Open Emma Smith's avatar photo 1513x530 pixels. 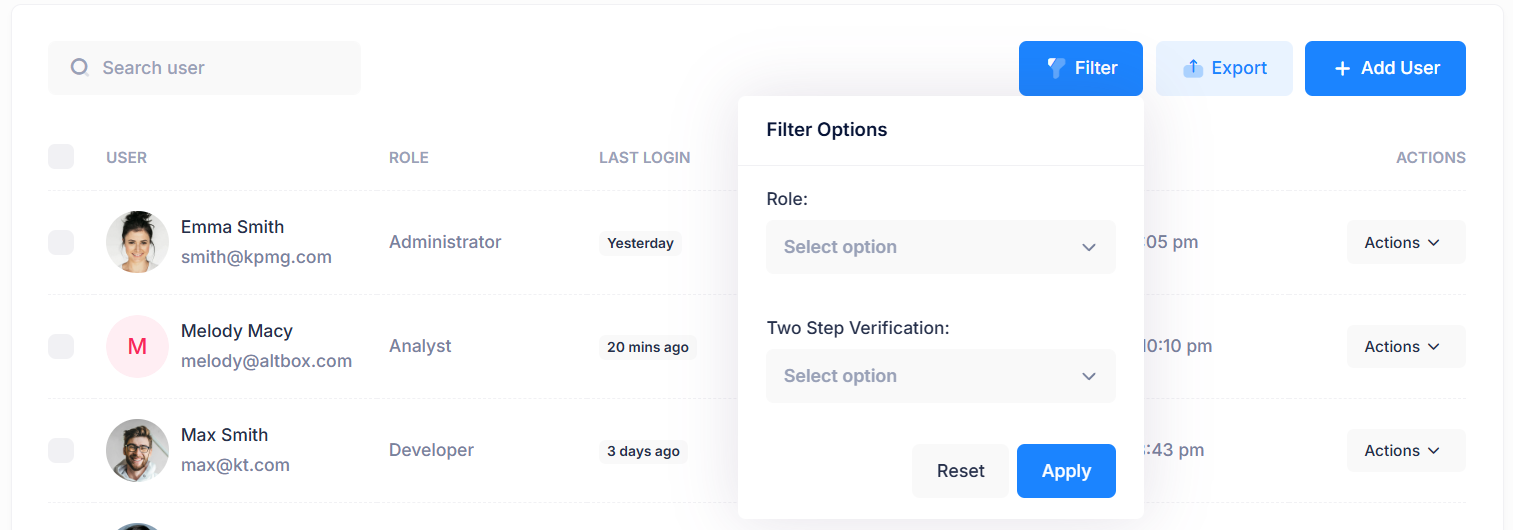[137, 242]
